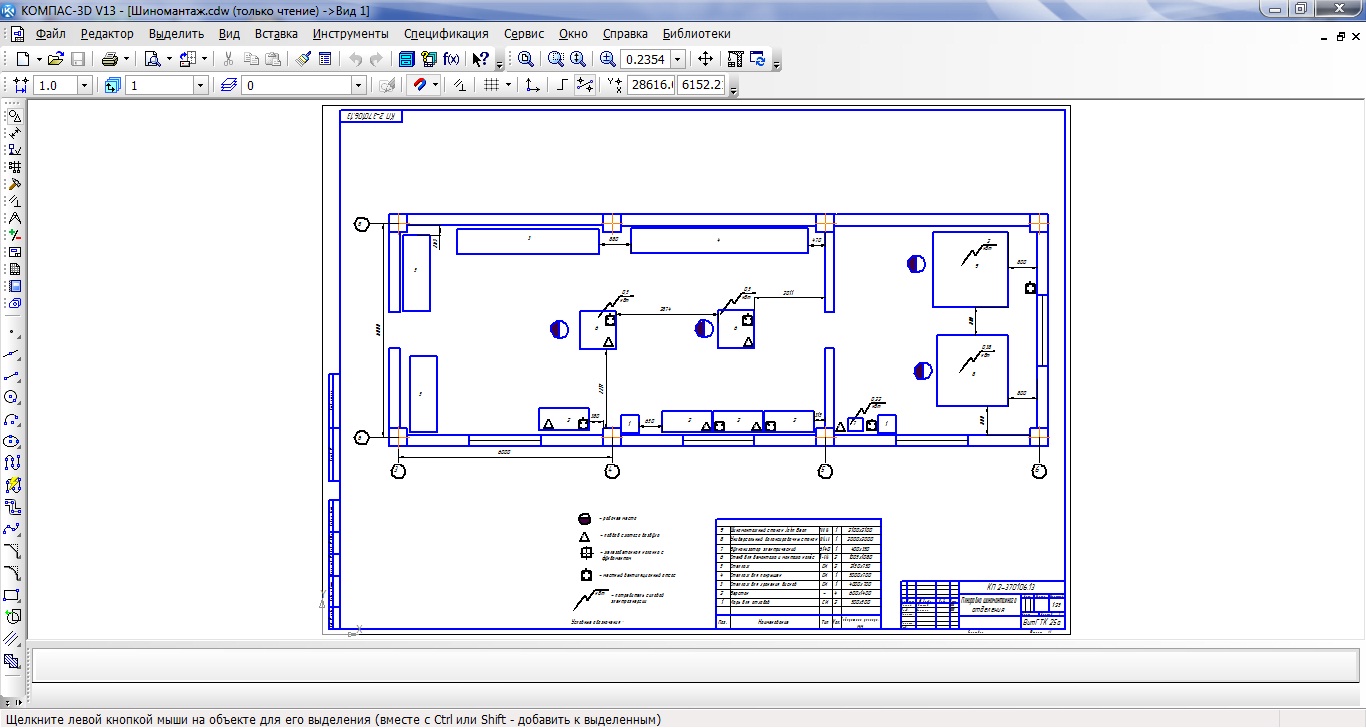Screen dimensions: 1366x728
Task: Click the 0.2354 zoom scale field
Action: coord(645,59)
